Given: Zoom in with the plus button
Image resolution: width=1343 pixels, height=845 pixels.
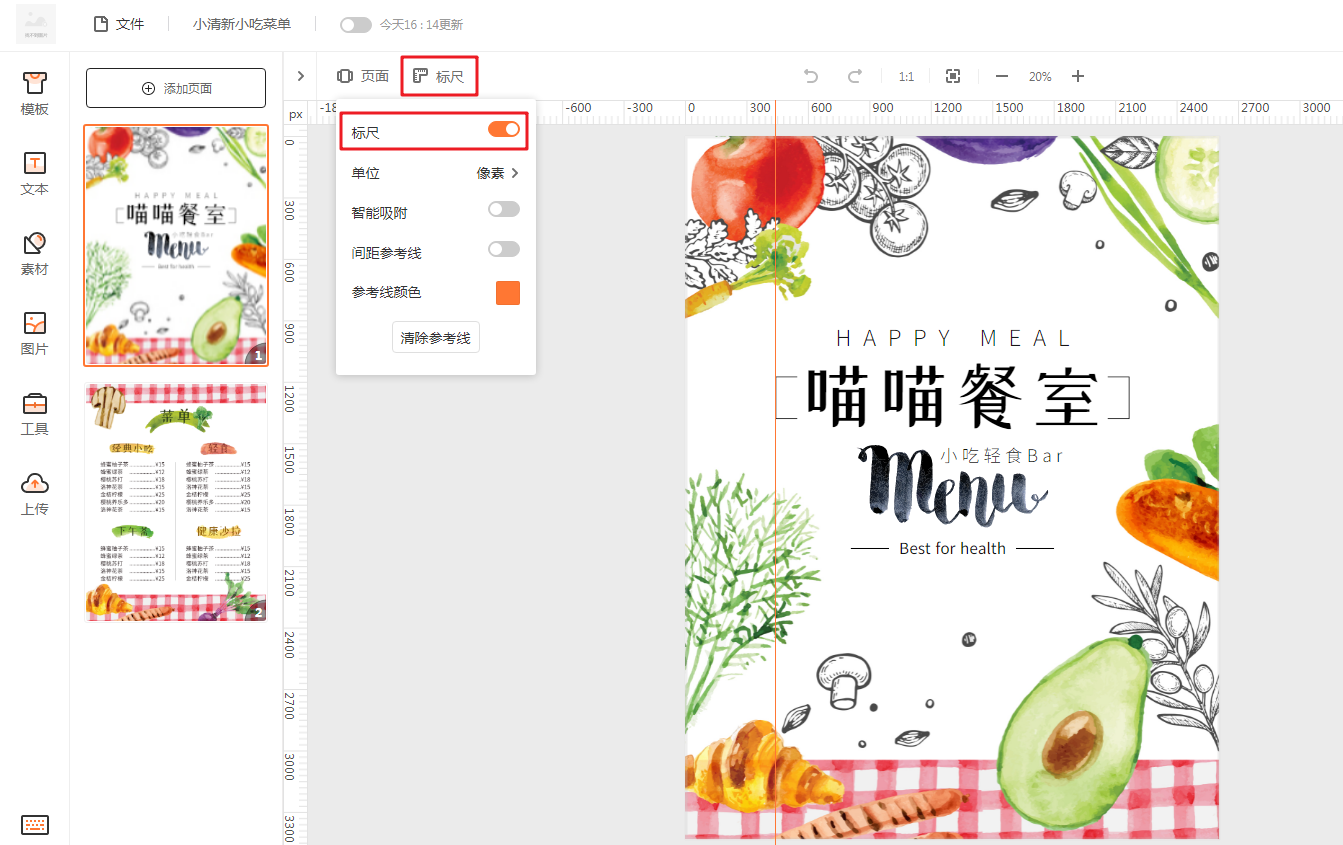Looking at the screenshot, I should pyautogui.click(x=1078, y=76).
